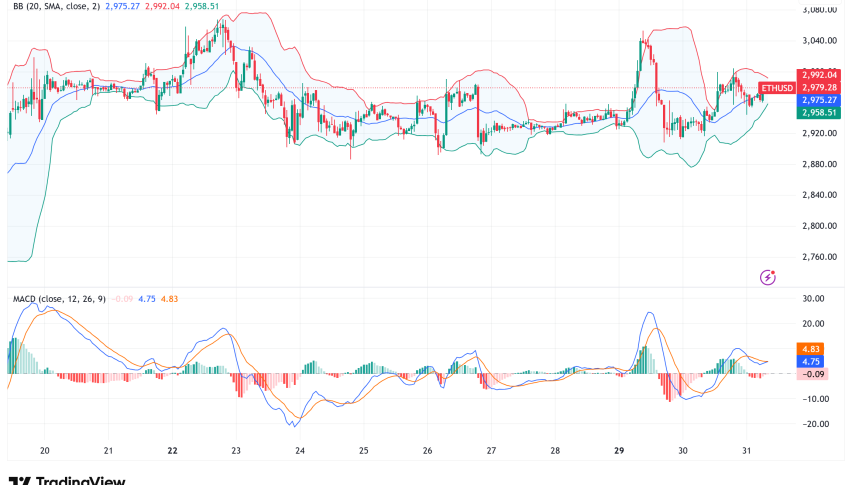Click the TradingView logo
Screen dimensions: 852x485
(x=66, y=479)
